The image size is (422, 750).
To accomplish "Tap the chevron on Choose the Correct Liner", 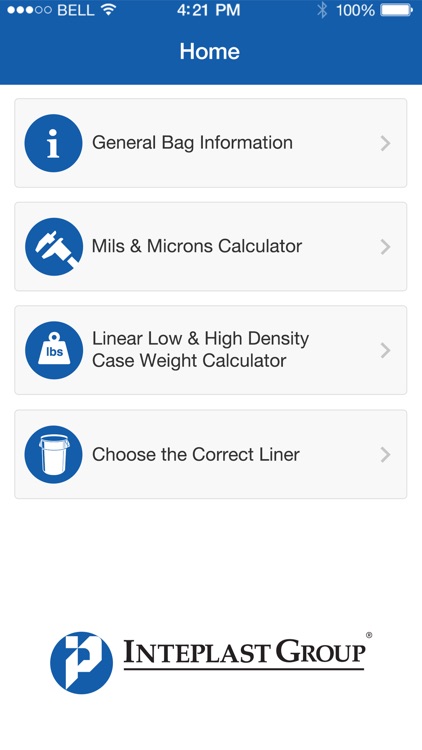I will pyautogui.click(x=385, y=454).
